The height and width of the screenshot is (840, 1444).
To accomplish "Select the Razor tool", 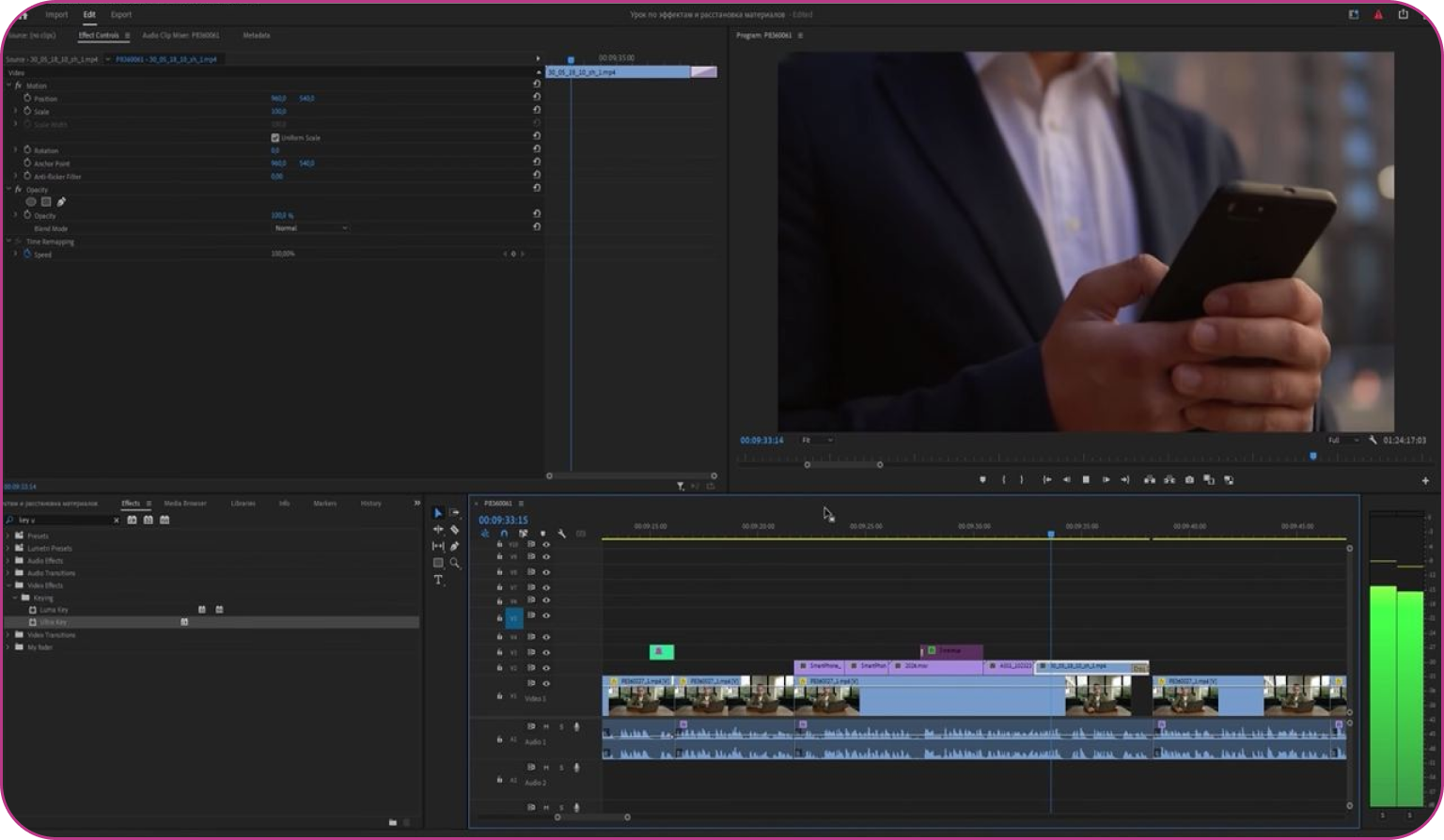I will 455,530.
